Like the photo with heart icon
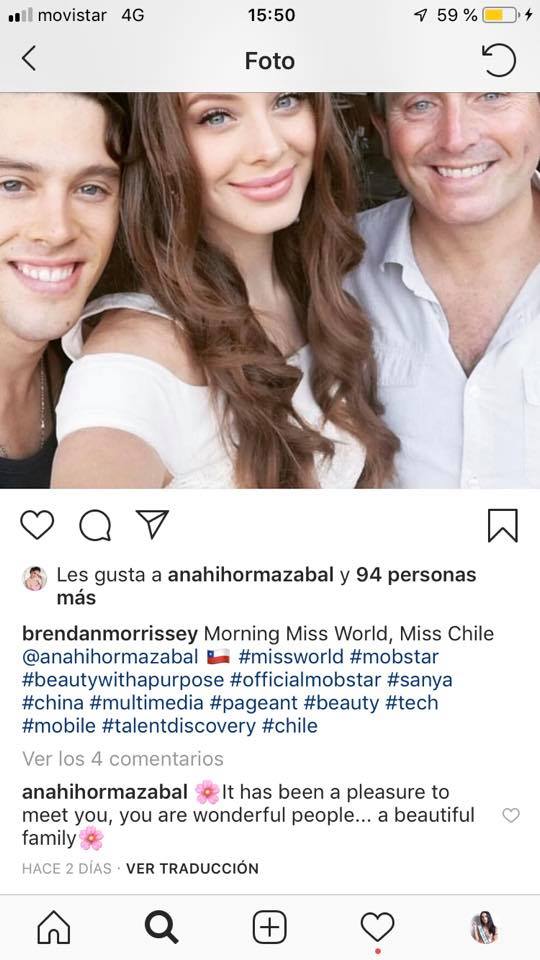 tap(37, 525)
